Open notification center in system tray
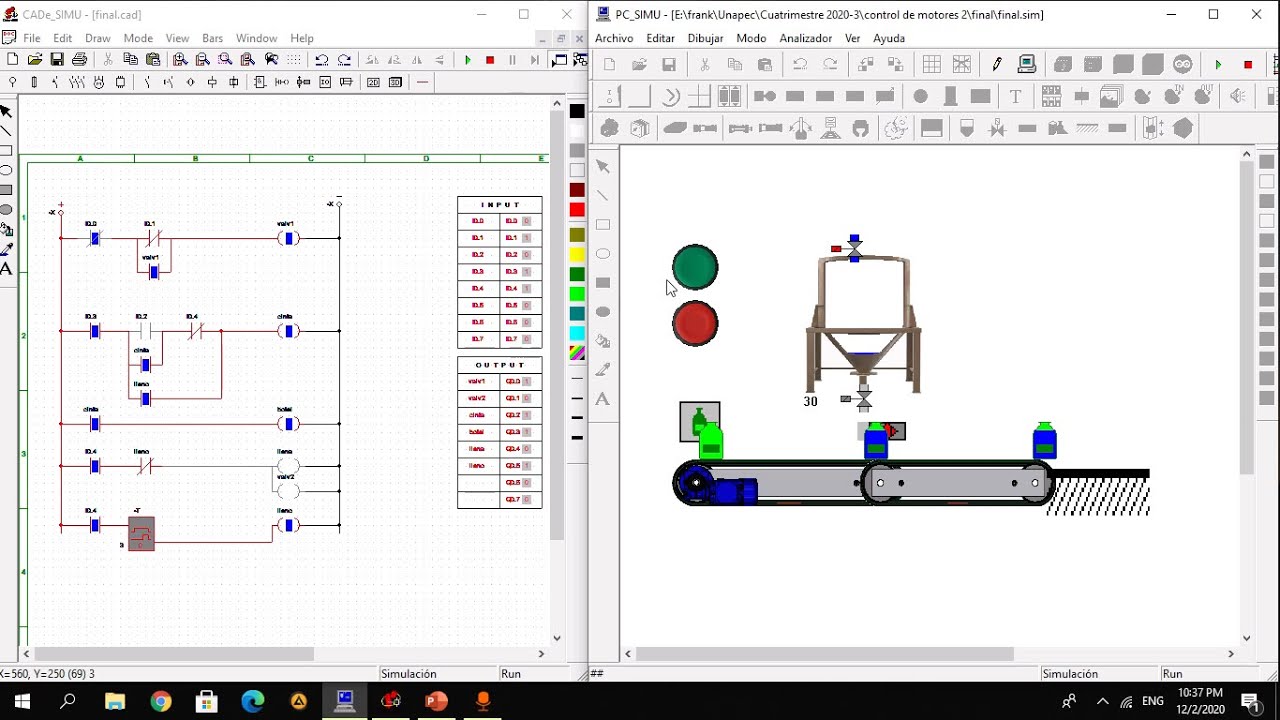This screenshot has width=1280, height=720. click(1250, 702)
